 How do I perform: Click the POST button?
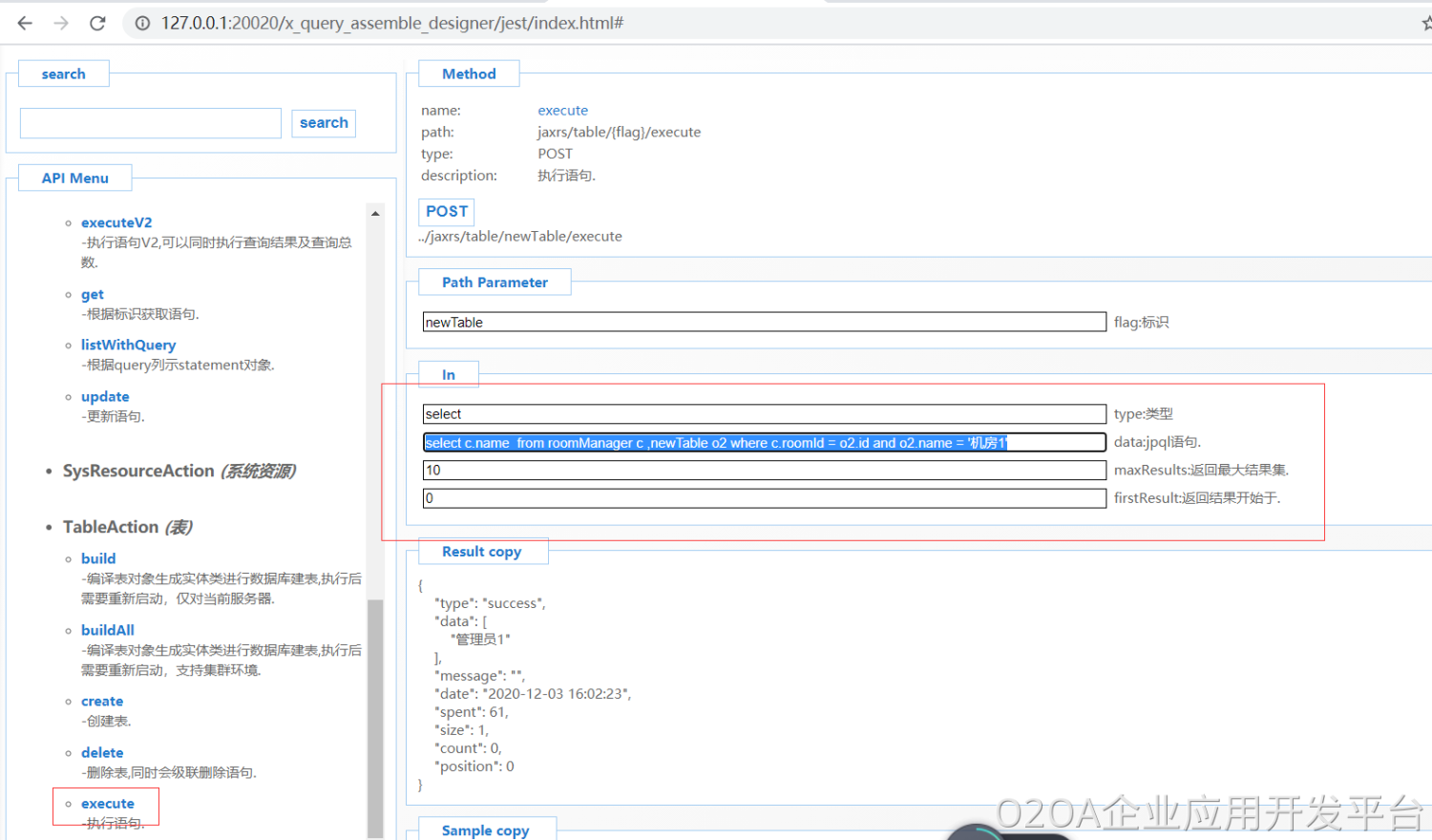(446, 211)
